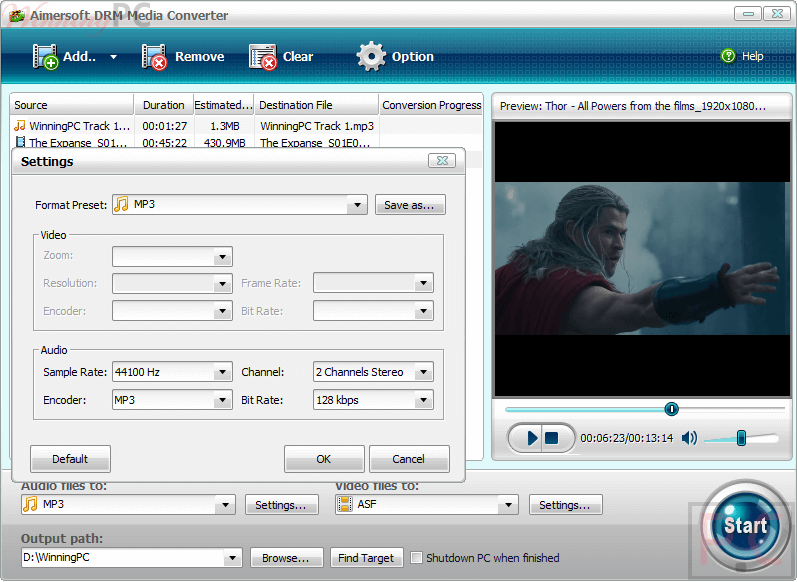The height and width of the screenshot is (582, 797).
Task: Expand the audio Encoder MP3 dropdown
Action: click(223, 400)
